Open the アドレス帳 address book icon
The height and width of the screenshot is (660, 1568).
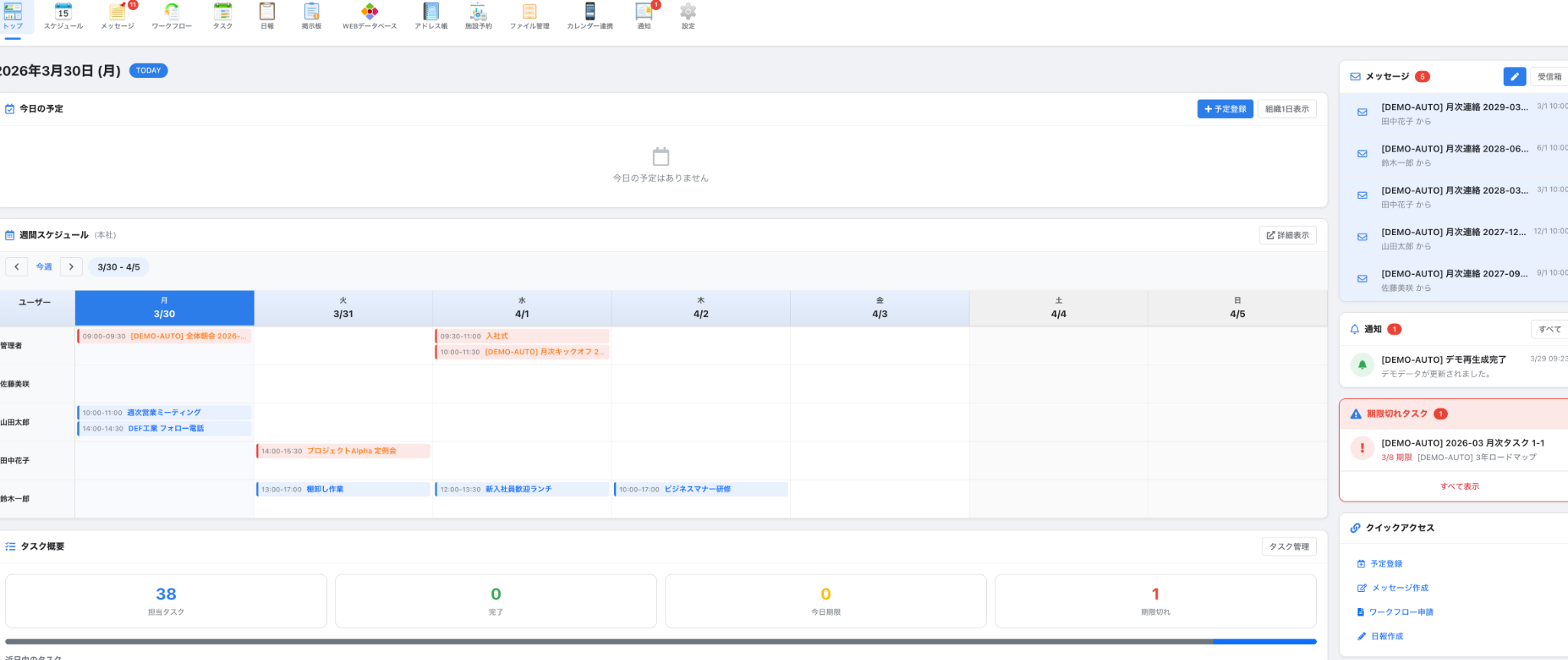tap(431, 11)
